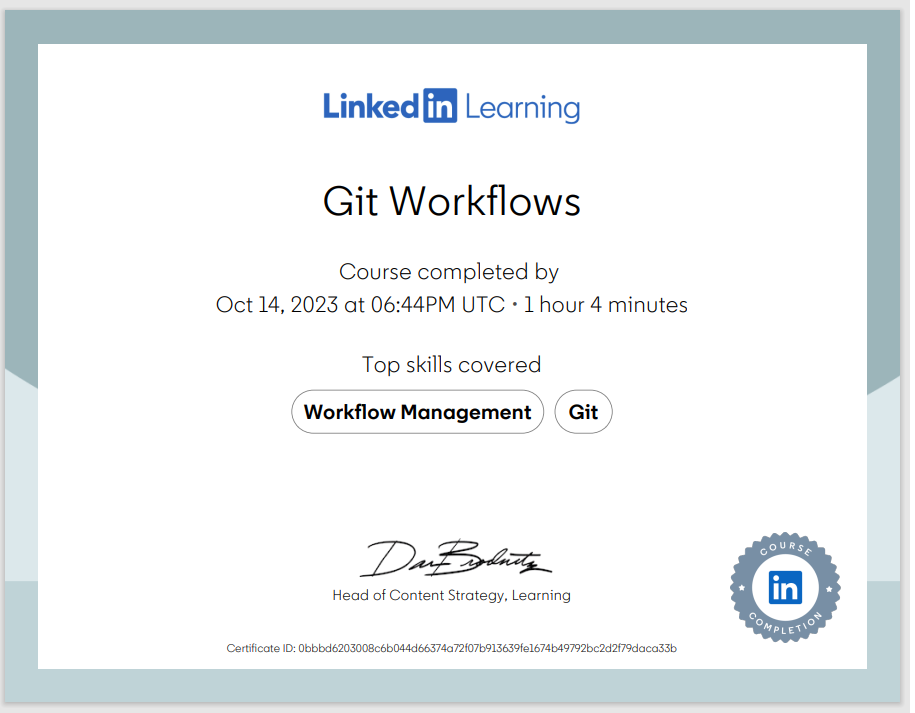Click the "at" word in the completion line
The image size is (915, 713).
(354, 305)
